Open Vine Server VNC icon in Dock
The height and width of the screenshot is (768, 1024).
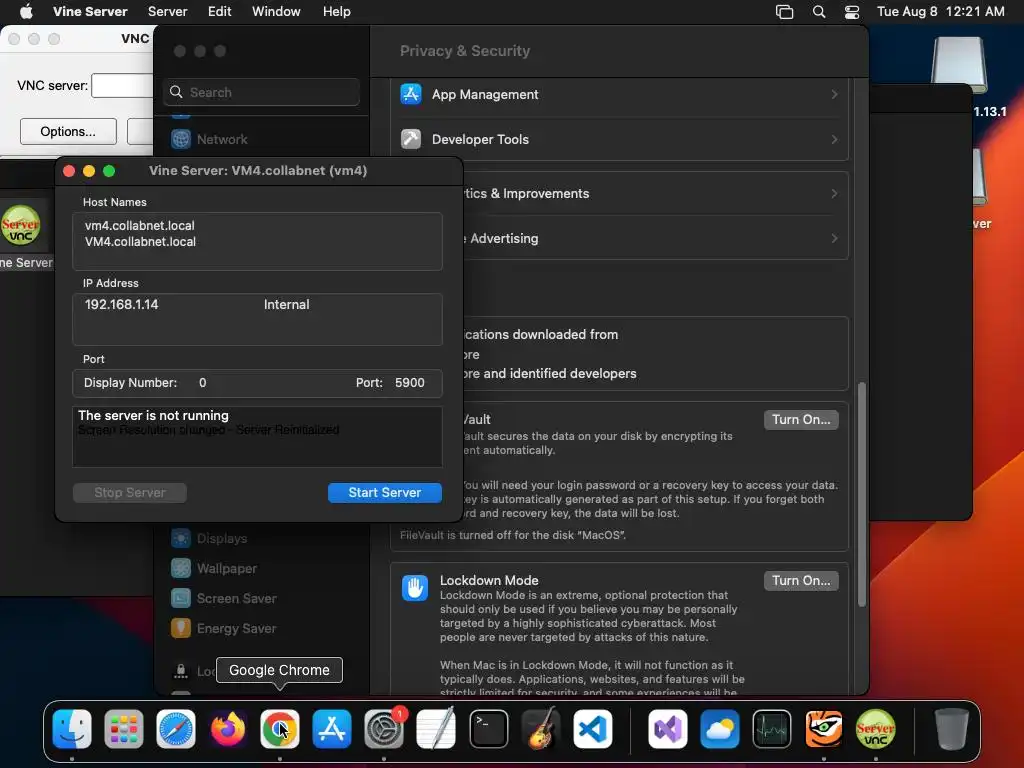(876, 729)
